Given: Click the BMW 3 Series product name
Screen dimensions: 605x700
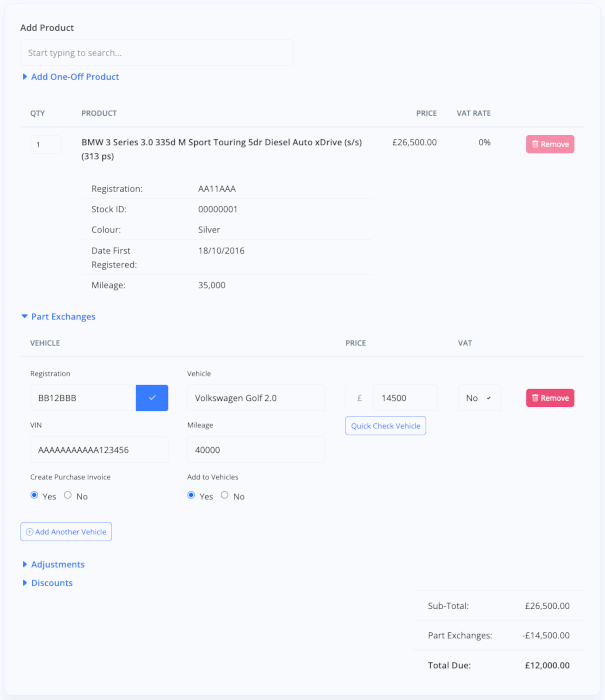Looking at the screenshot, I should tap(221, 149).
